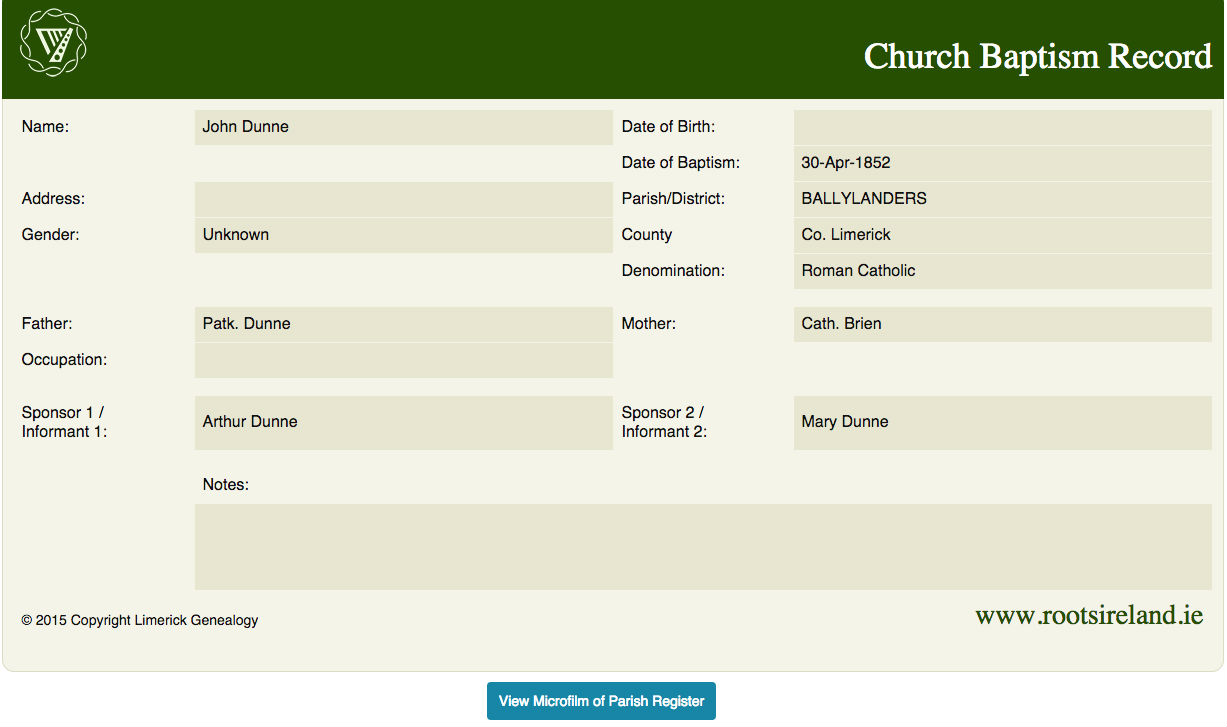Select the Parish/District field BALLYLANDERS
Viewport: 1227px width, 727px height.
1002,199
